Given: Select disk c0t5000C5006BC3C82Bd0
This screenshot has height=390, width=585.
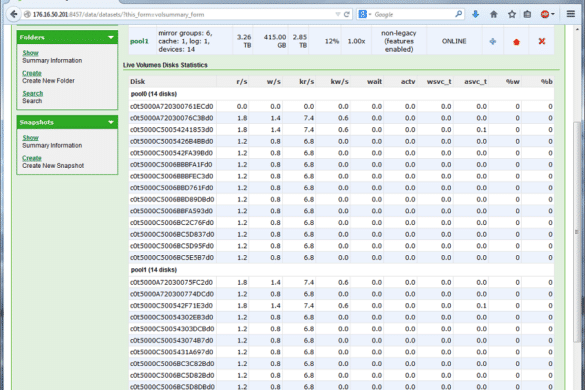Looking at the screenshot, I should click(172, 364).
